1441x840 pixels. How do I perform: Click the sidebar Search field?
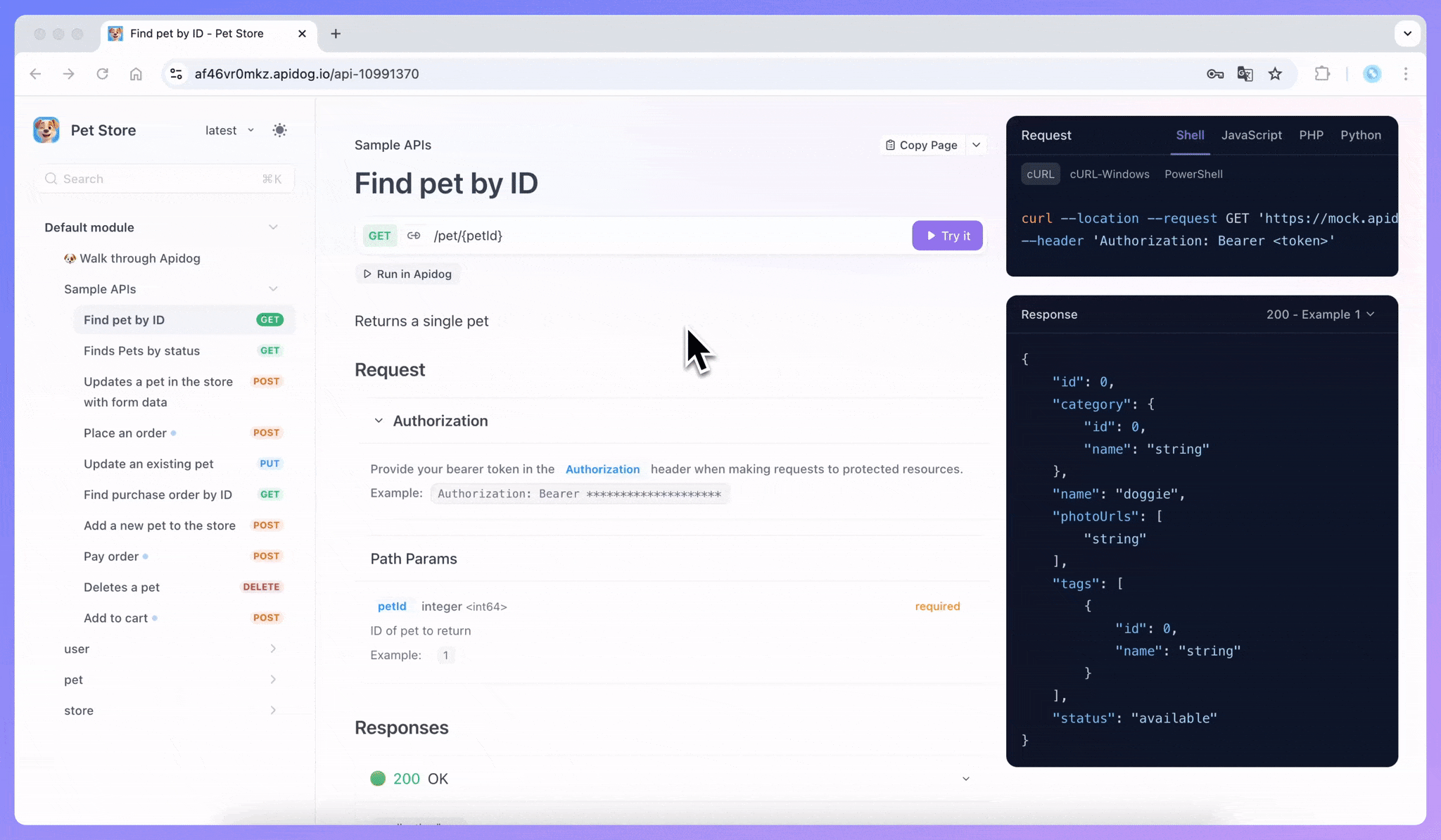click(x=164, y=179)
